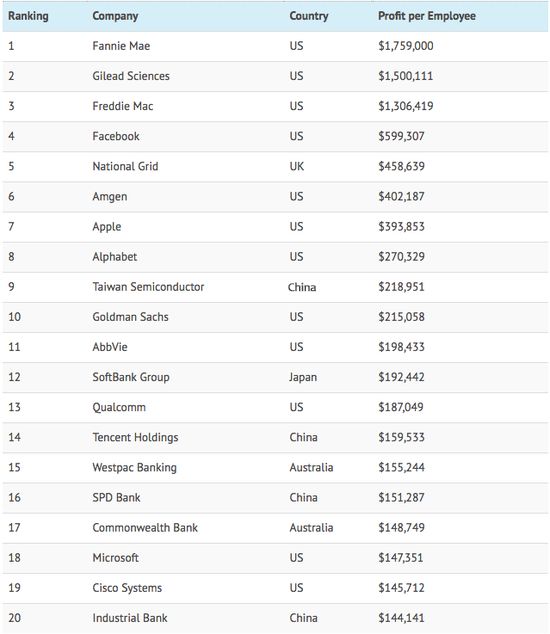Click Freddie Mac's profit value $1,306,419
Image resolution: width=550 pixels, height=634 pixels.
[406, 106]
